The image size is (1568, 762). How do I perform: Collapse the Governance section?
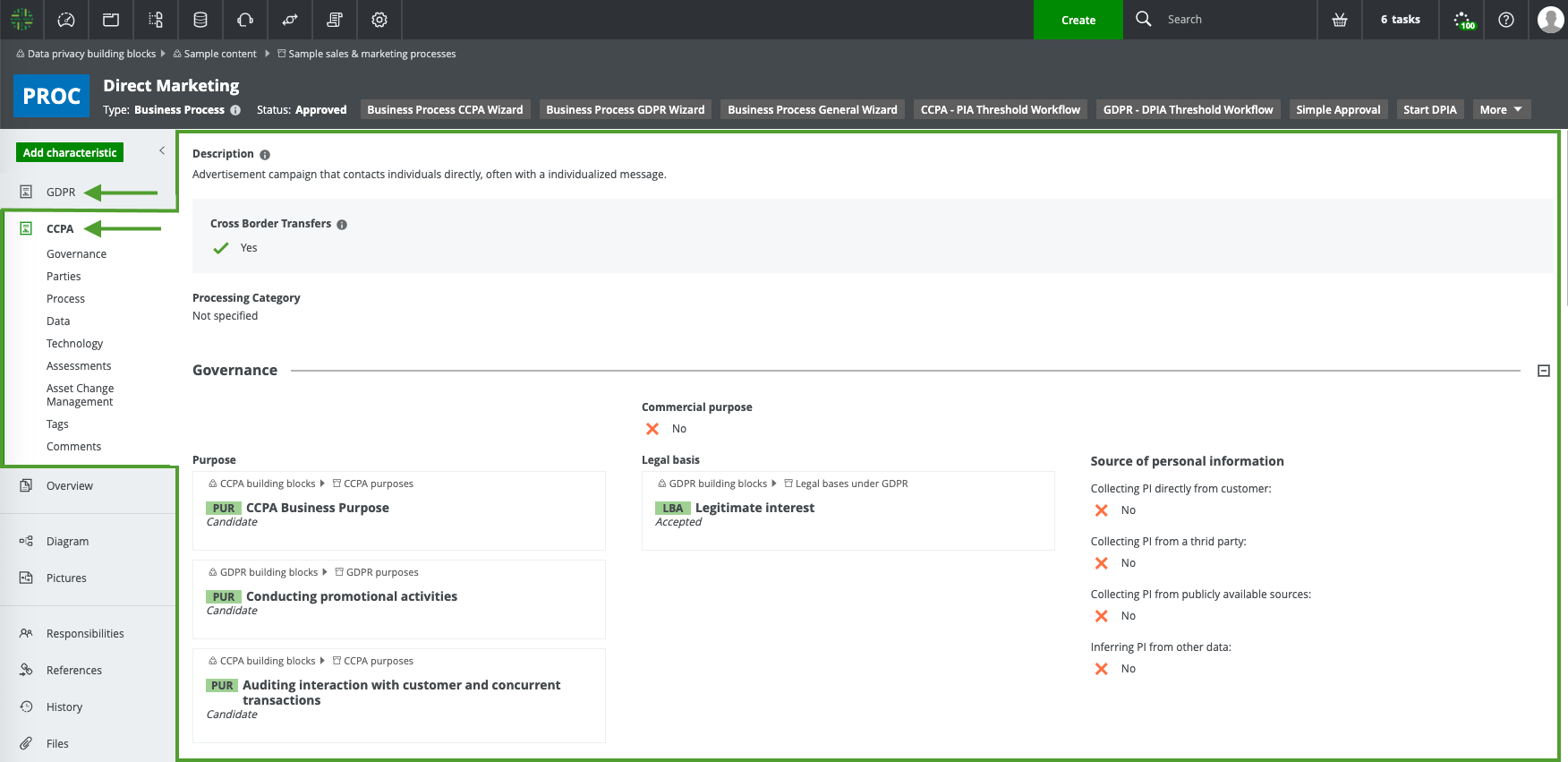coord(1544,371)
